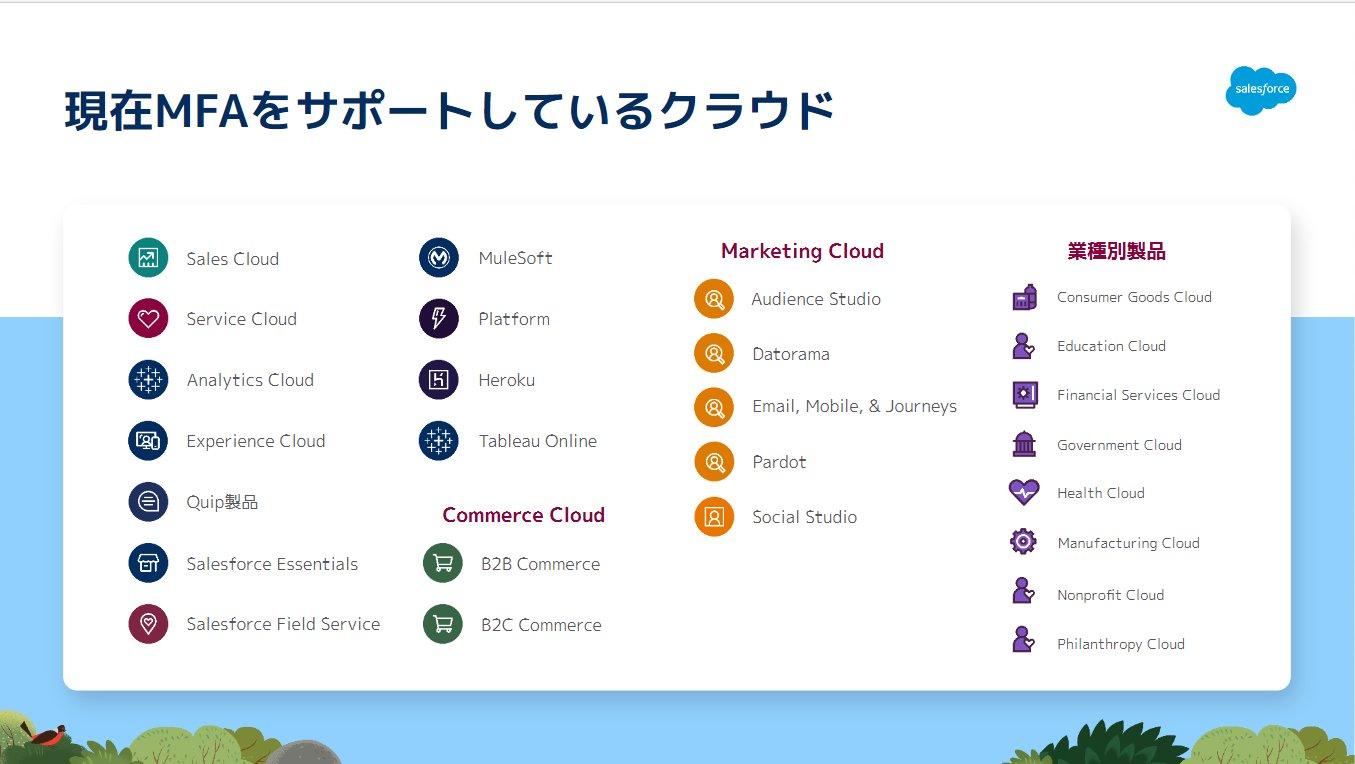
Task: Click the Service Cloud heart icon
Action: coord(148,319)
